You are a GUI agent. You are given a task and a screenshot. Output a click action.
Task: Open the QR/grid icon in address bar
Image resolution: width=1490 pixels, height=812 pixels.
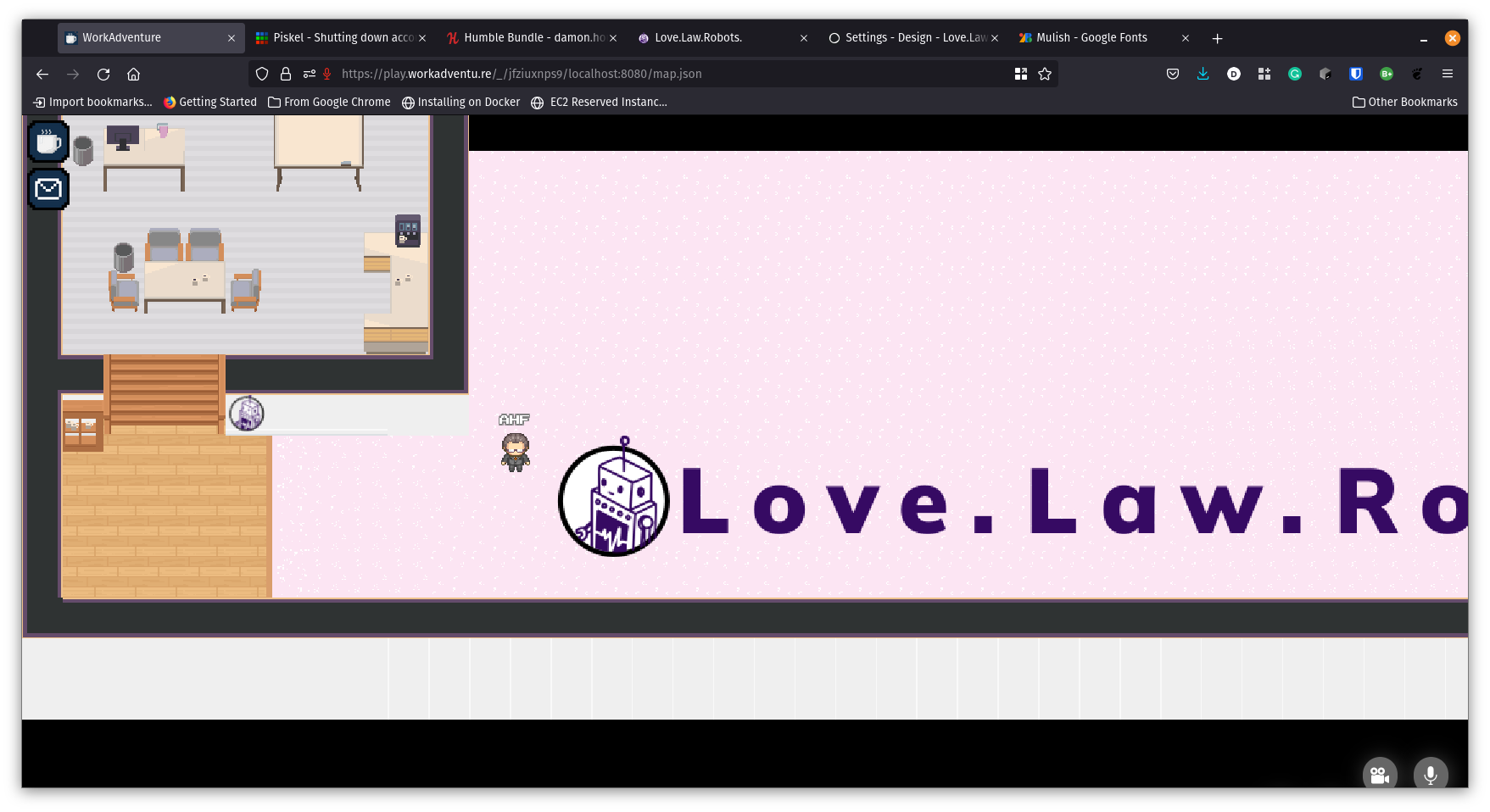pos(1021,74)
